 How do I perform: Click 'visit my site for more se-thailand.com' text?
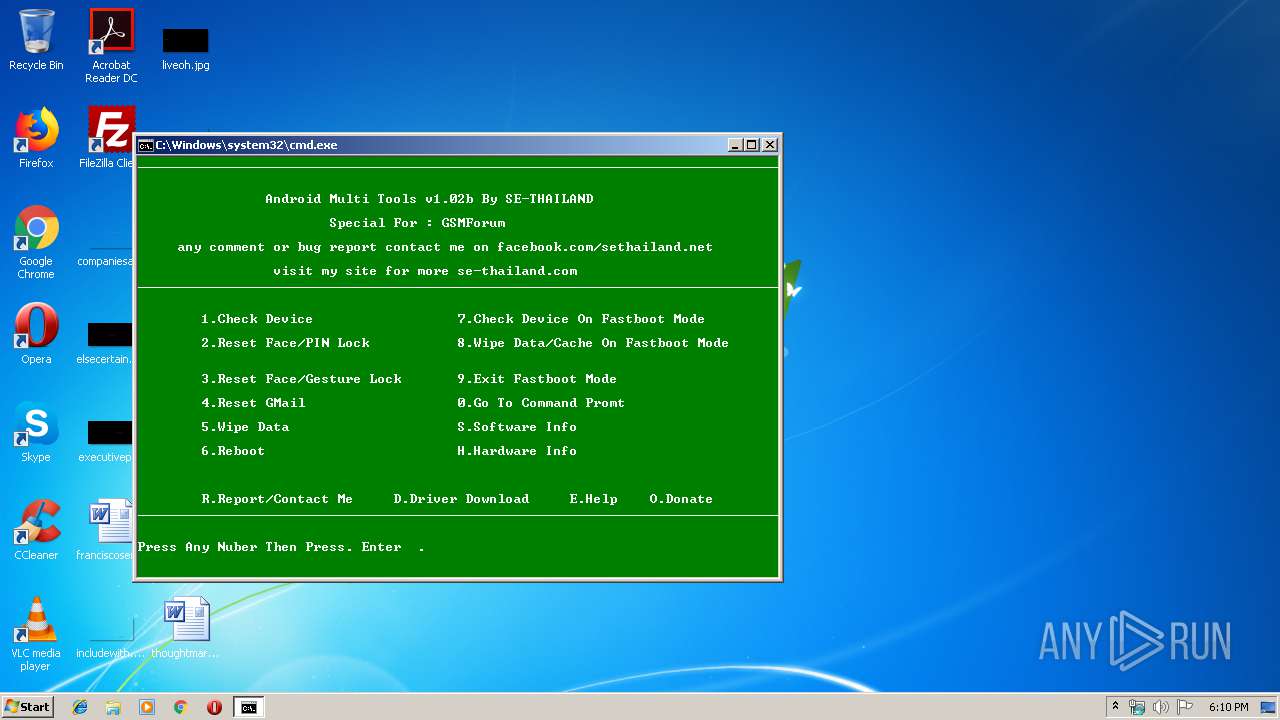(x=425, y=271)
